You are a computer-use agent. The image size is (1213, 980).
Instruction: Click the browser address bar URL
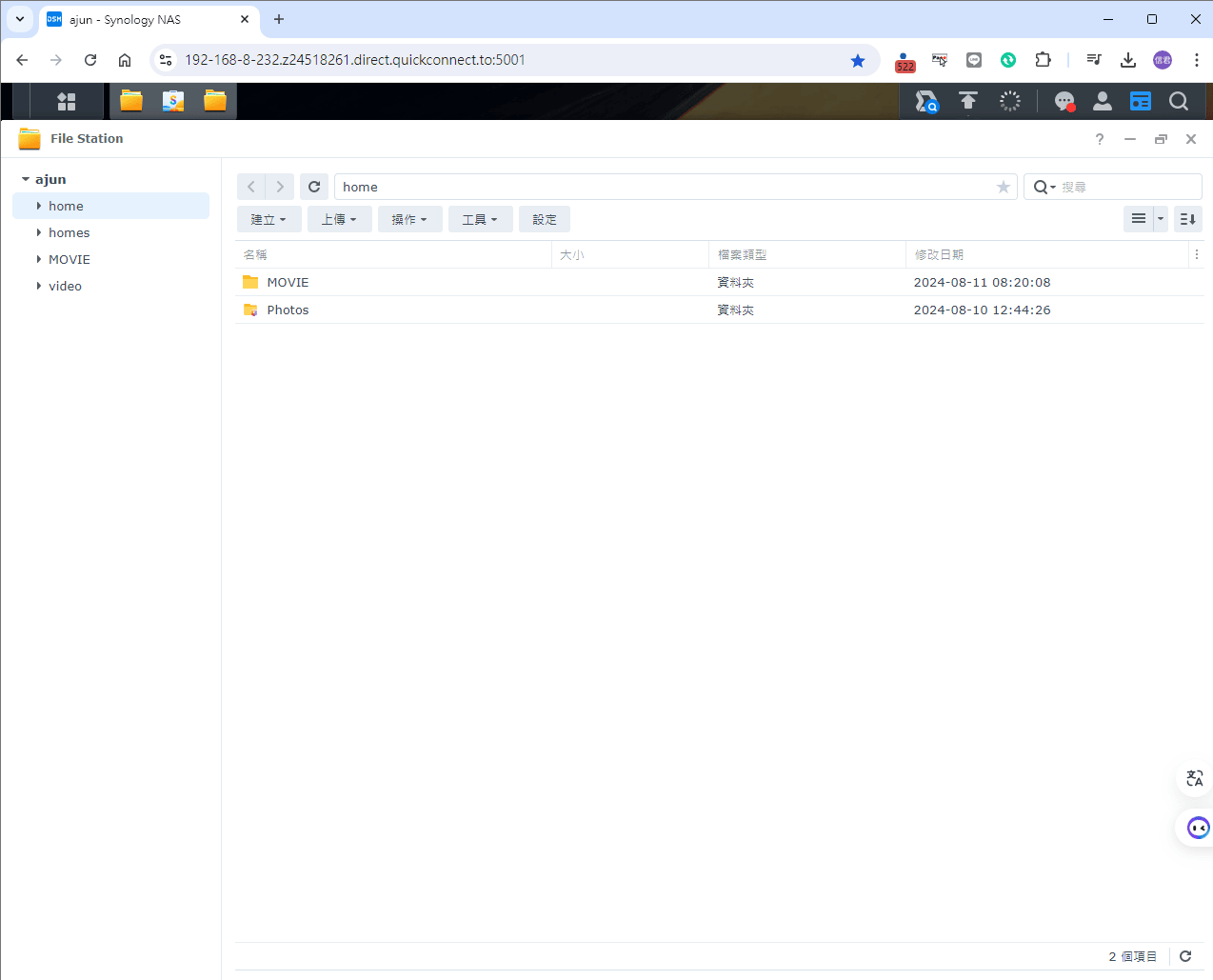[x=355, y=60]
